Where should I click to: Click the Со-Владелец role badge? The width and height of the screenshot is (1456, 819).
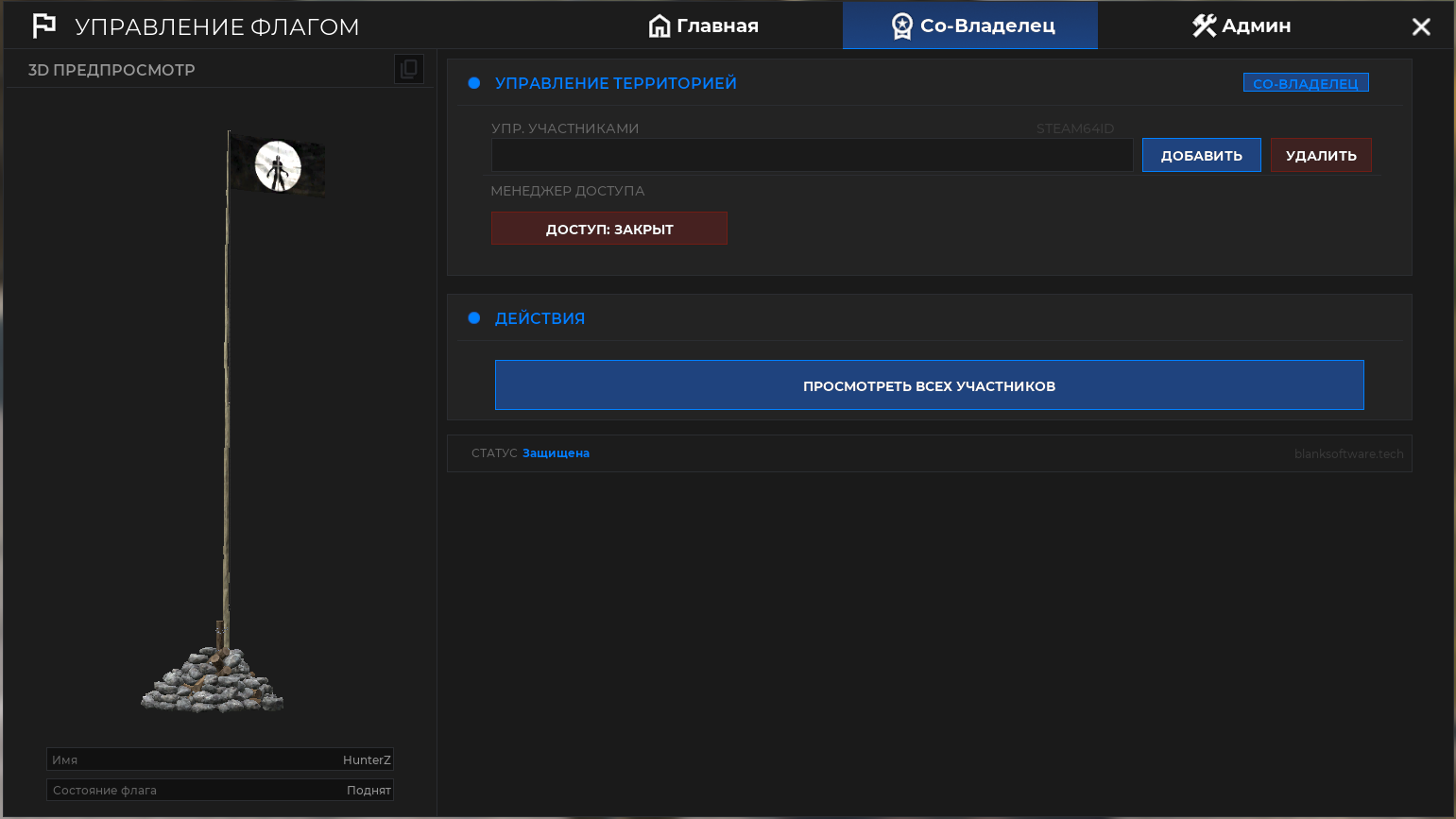(x=1306, y=83)
